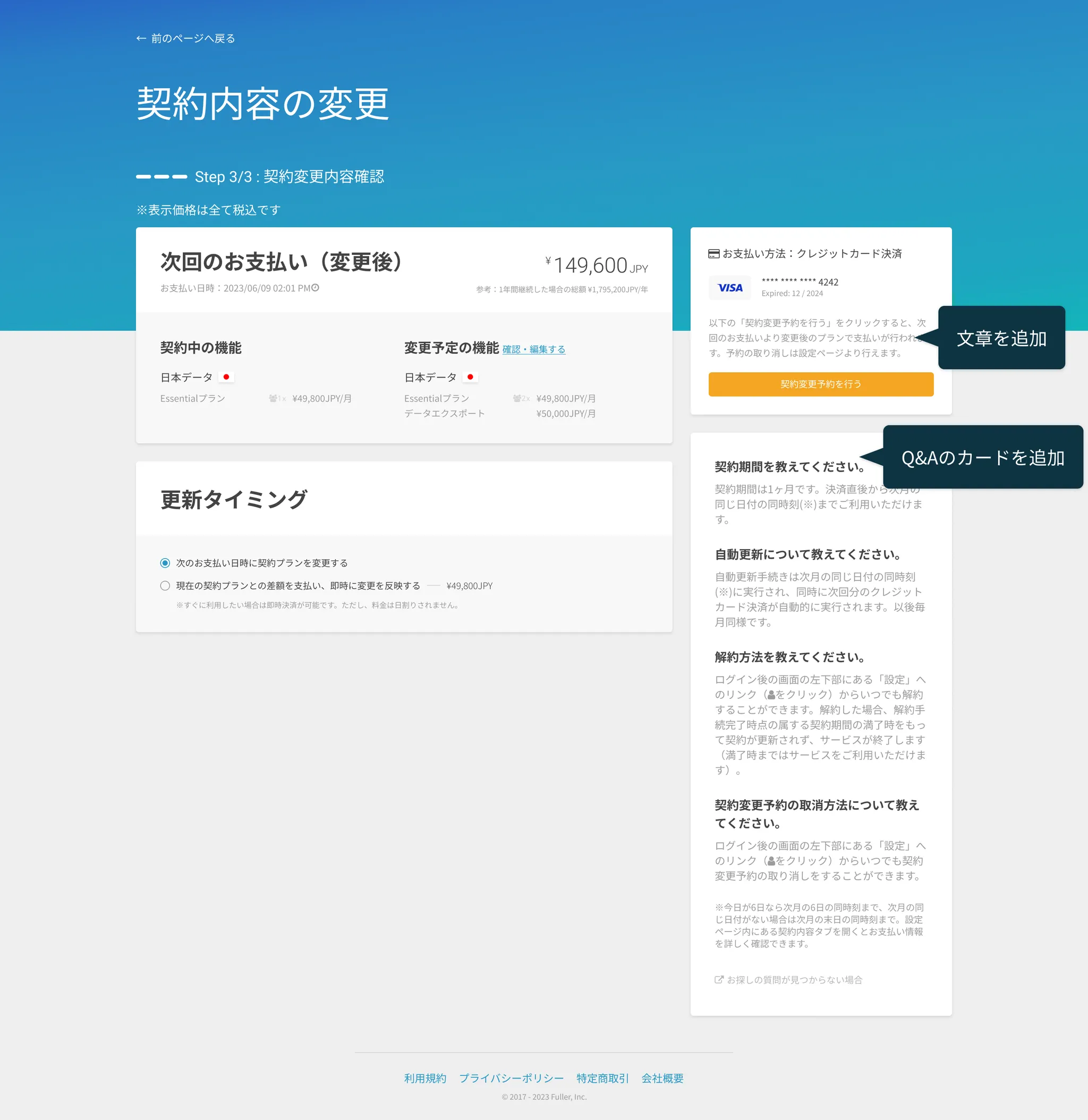Screen dimensions: 1088x1120
Task: Click the 2x users icon
Action: 517,398
